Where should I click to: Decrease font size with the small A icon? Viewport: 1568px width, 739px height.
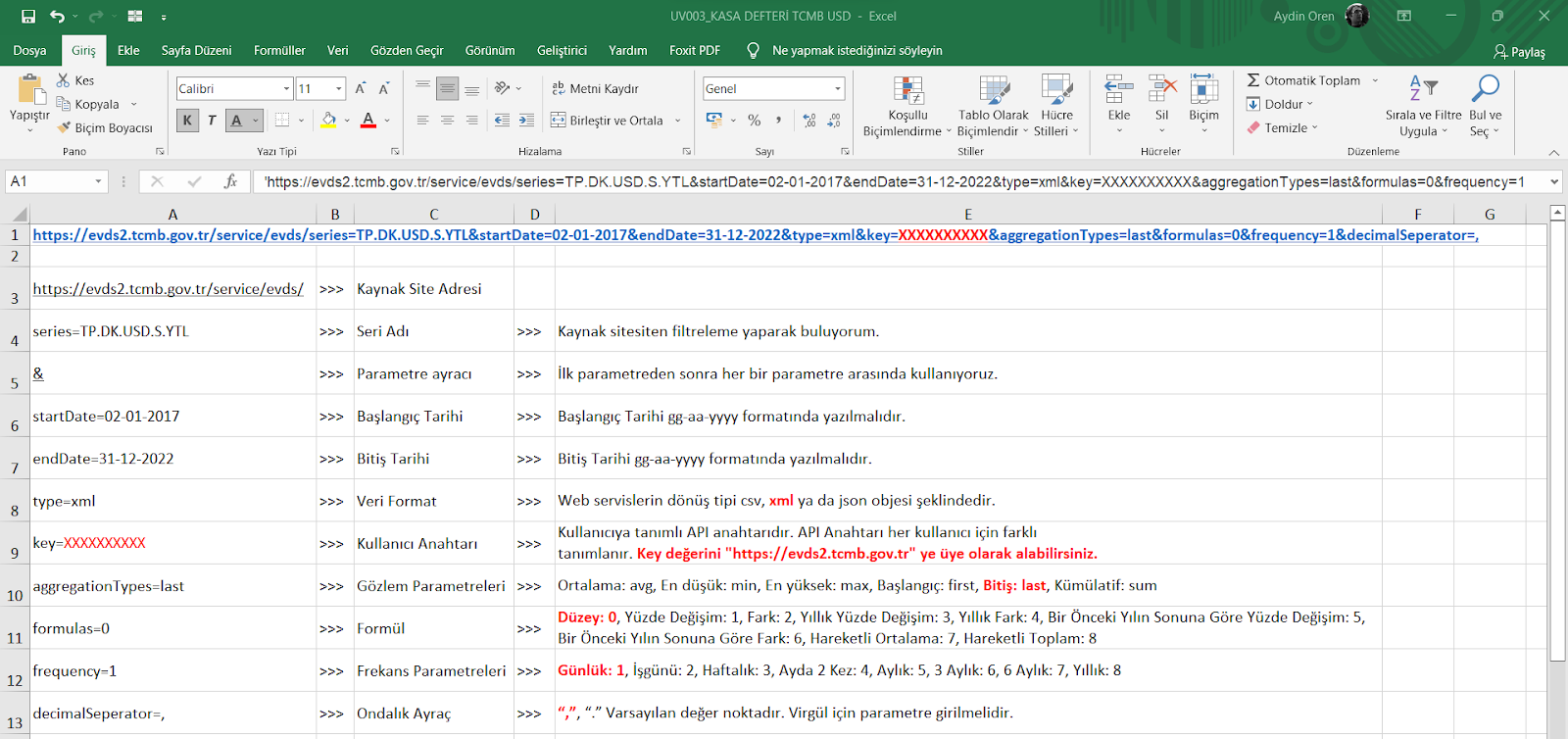[x=384, y=88]
